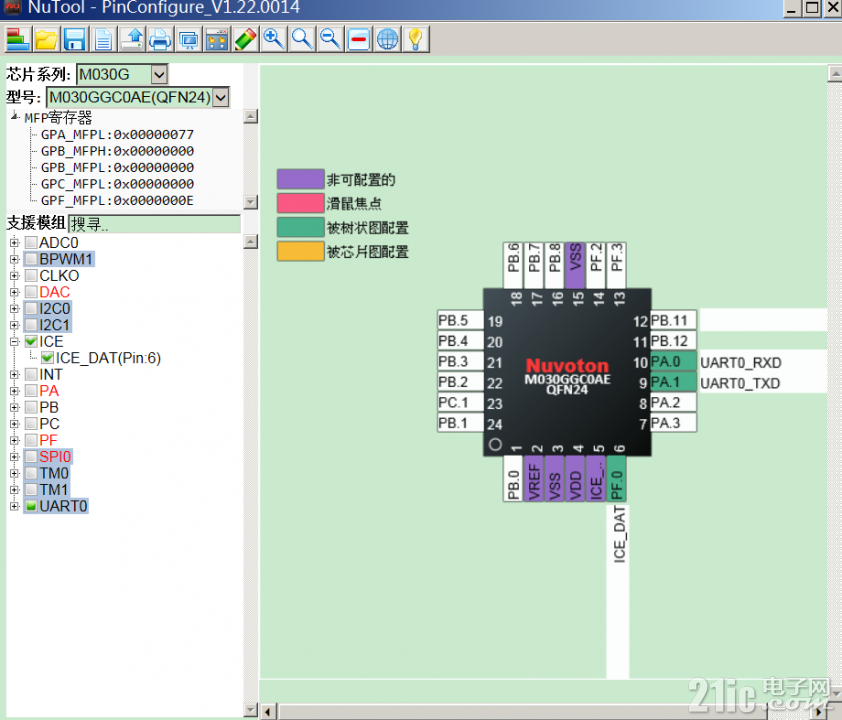Select the GPF_MFPL:0x0000000E register entry
The height and width of the screenshot is (720, 842).
(117, 200)
